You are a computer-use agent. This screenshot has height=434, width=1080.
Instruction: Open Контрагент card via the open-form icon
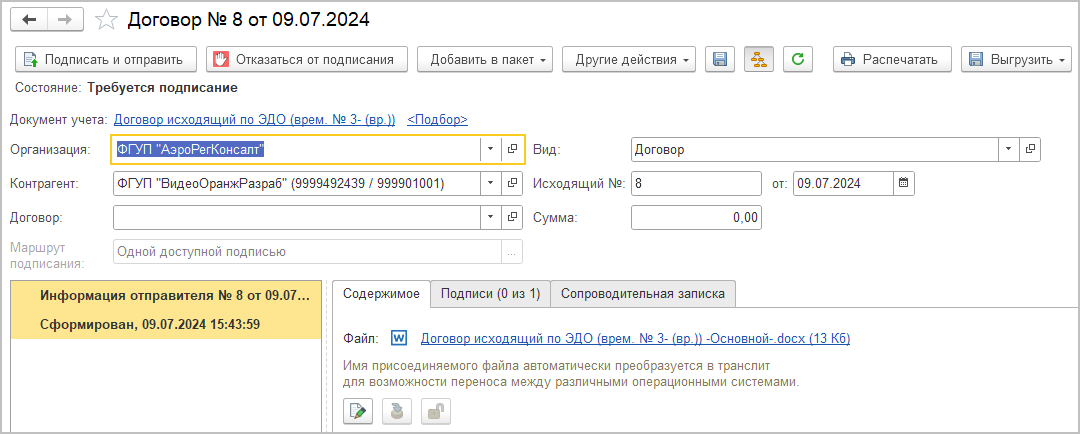(512, 184)
